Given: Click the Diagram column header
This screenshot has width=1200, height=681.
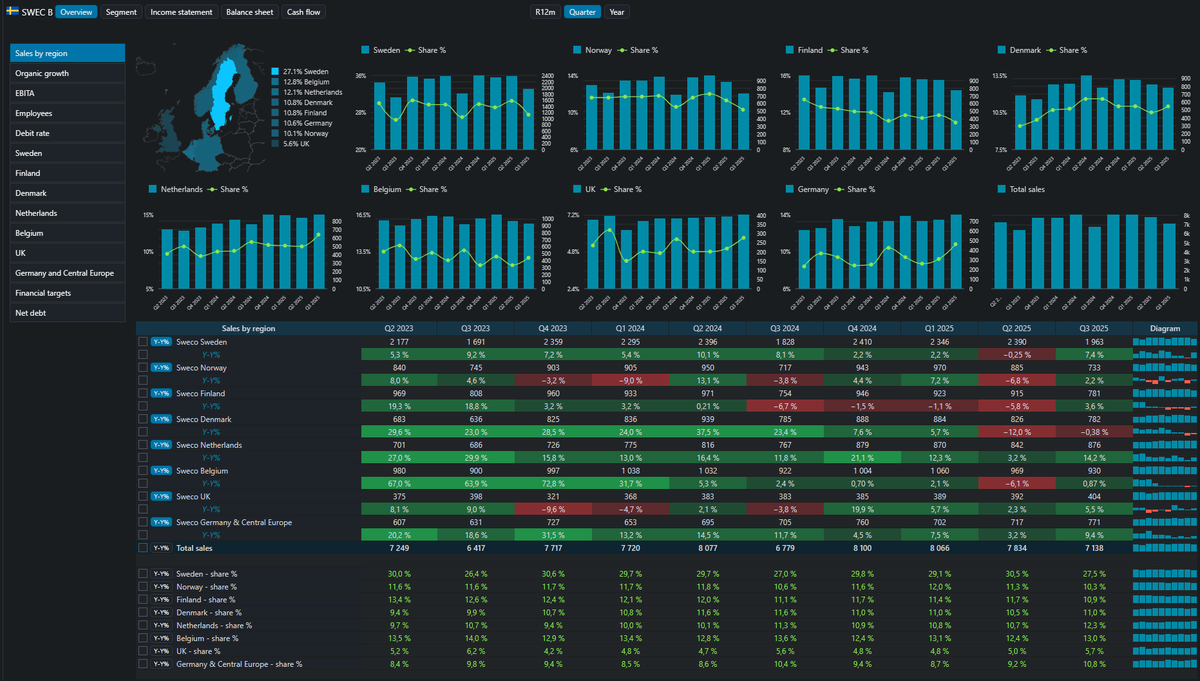Looking at the screenshot, I should (x=1165, y=328).
